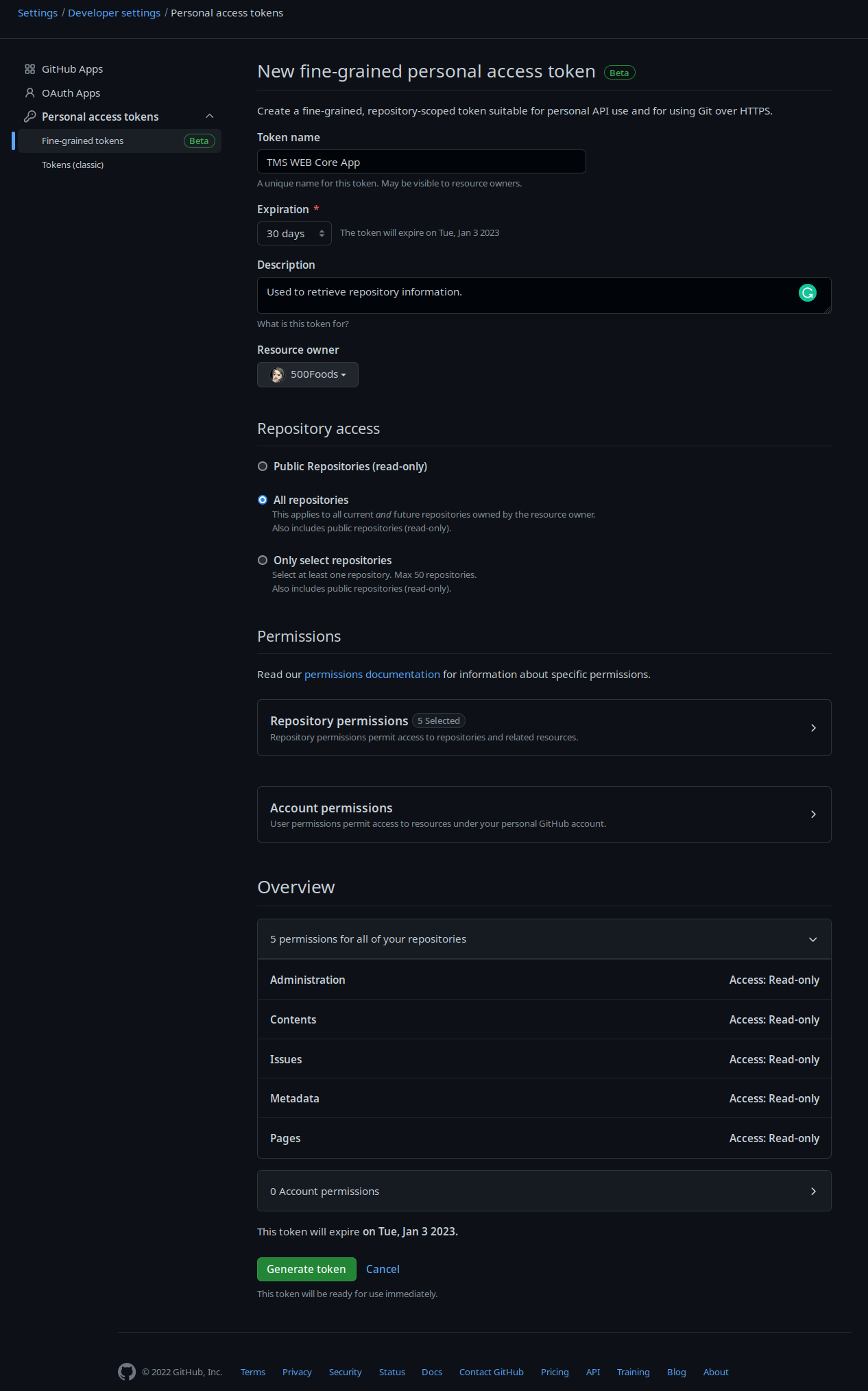Open Pricing footer link
This screenshot has height=1391, width=868.
(555, 1372)
